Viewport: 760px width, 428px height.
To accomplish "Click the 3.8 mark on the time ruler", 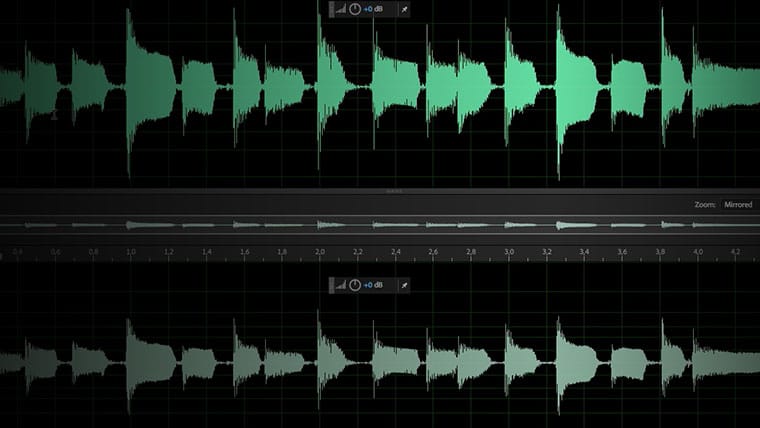I will 660,252.
